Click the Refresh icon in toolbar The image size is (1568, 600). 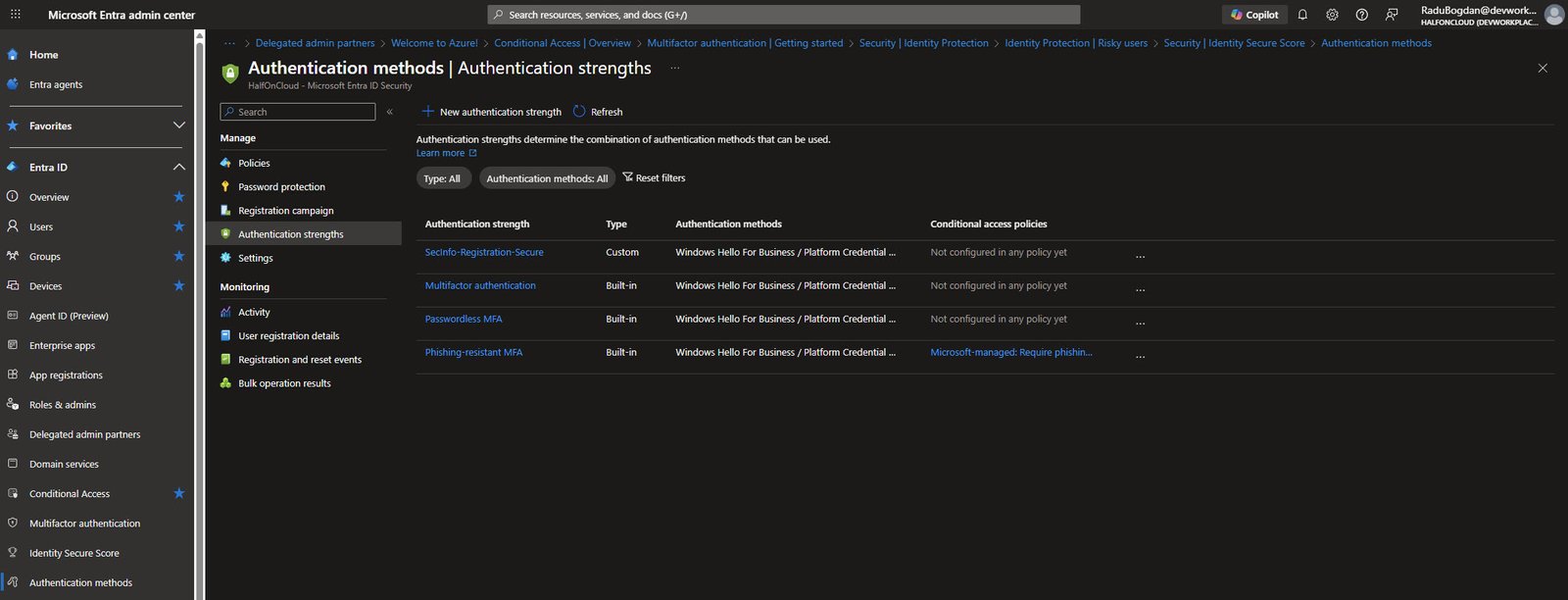tap(579, 112)
